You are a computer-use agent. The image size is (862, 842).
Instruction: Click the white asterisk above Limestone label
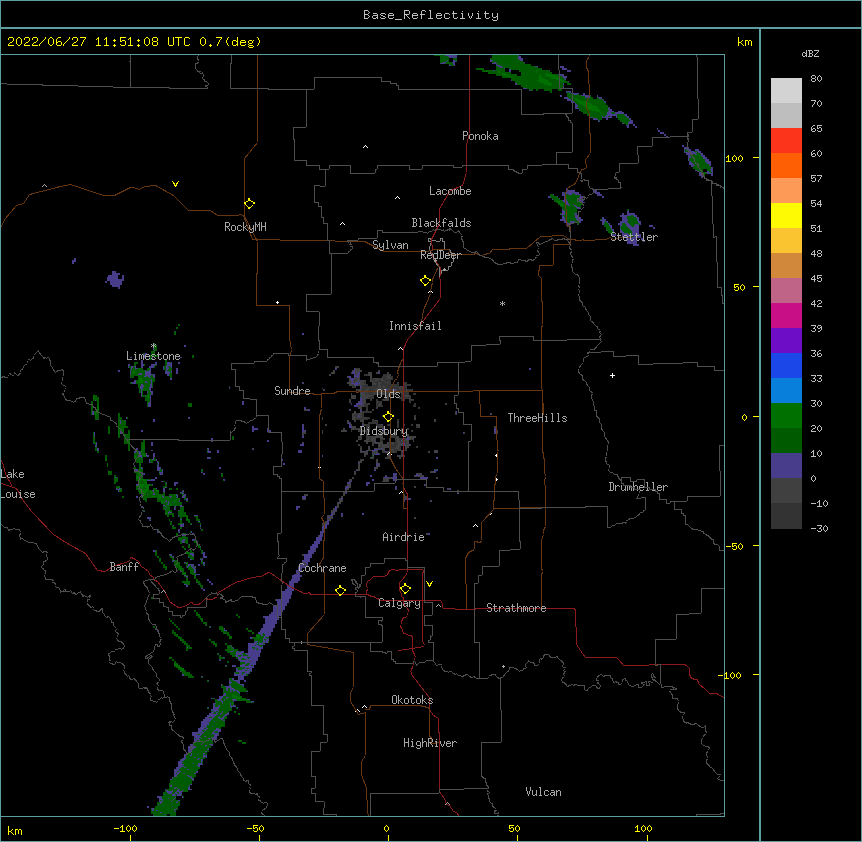(x=153, y=346)
